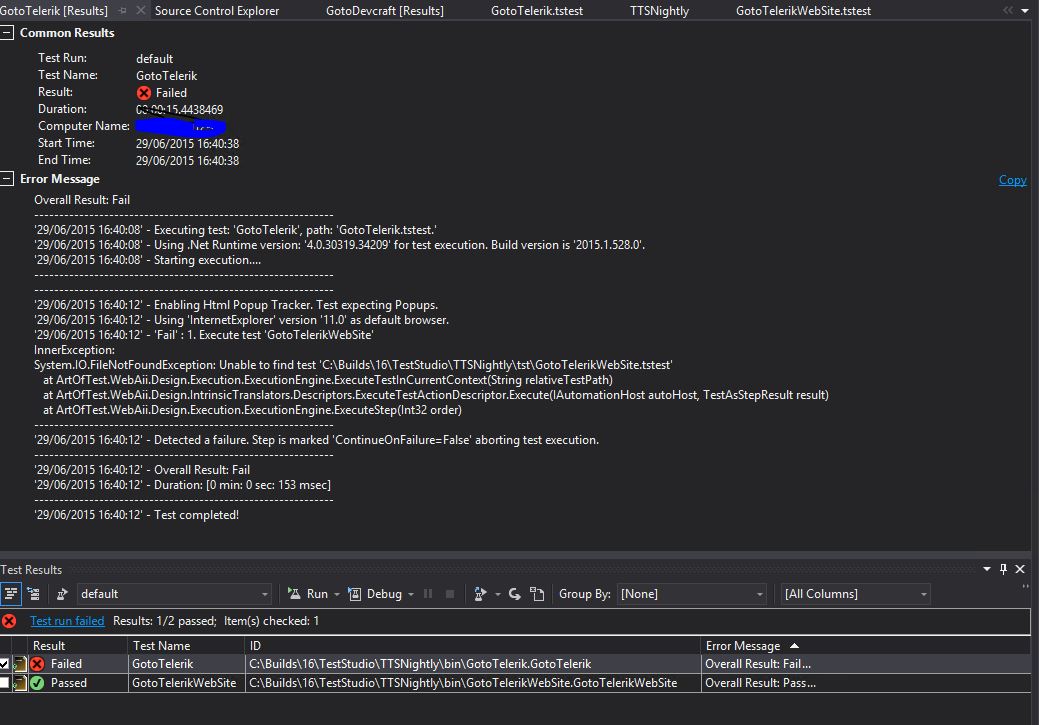Select the GotoTelerik test name cell in results
Screen dimensions: 1039x725
[186, 663]
